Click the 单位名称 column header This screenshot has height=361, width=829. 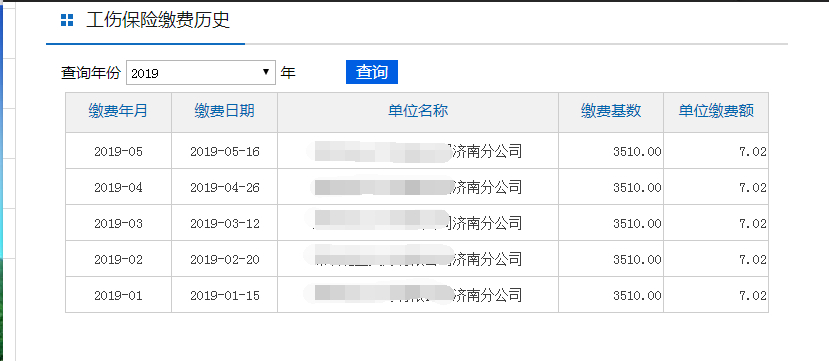418,112
